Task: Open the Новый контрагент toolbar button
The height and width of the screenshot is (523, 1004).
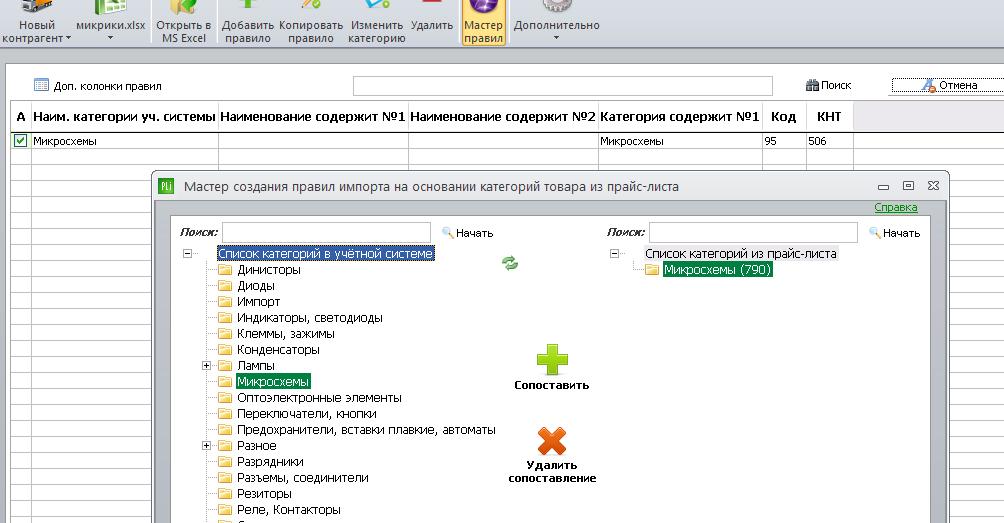Action: 36,23
